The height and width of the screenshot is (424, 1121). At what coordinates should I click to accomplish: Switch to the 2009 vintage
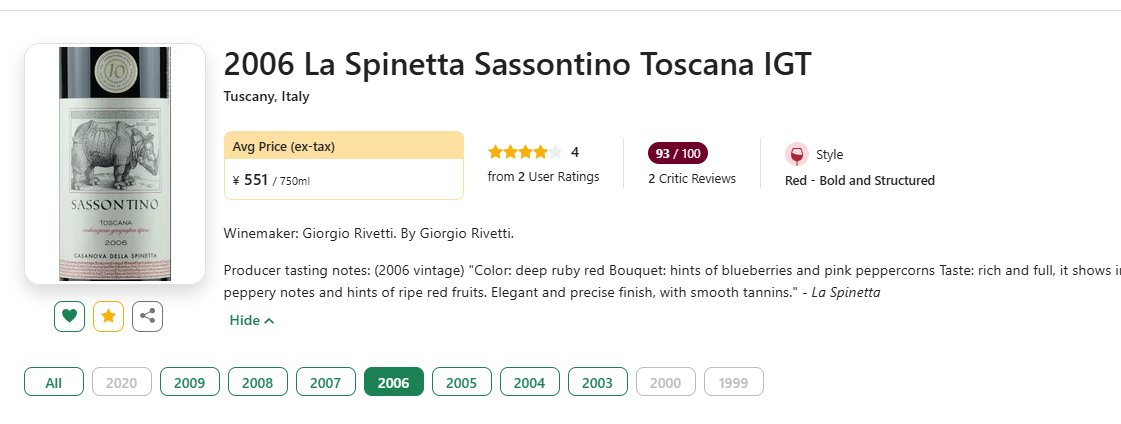pyautogui.click(x=189, y=382)
